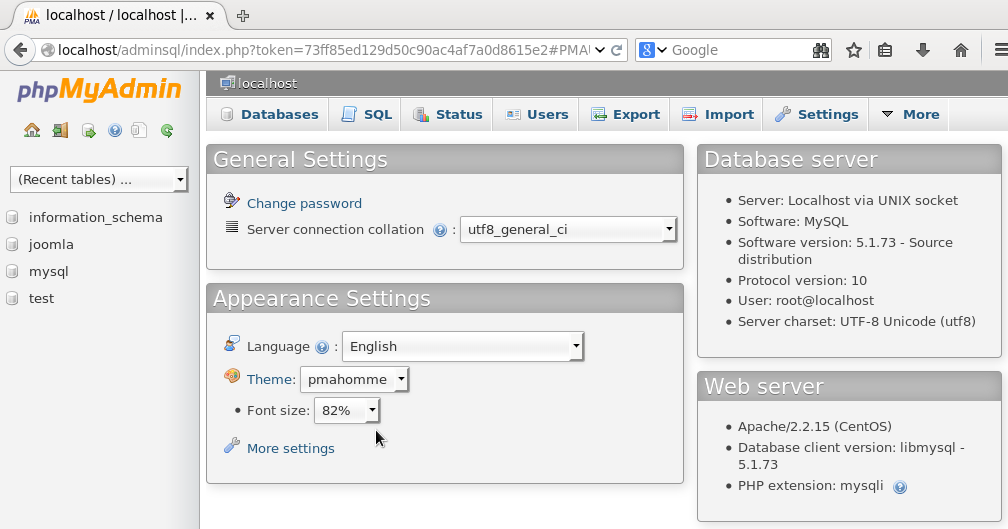Switch to the Databases tab
Image resolution: width=1008 pixels, height=529 pixels.
tap(268, 114)
